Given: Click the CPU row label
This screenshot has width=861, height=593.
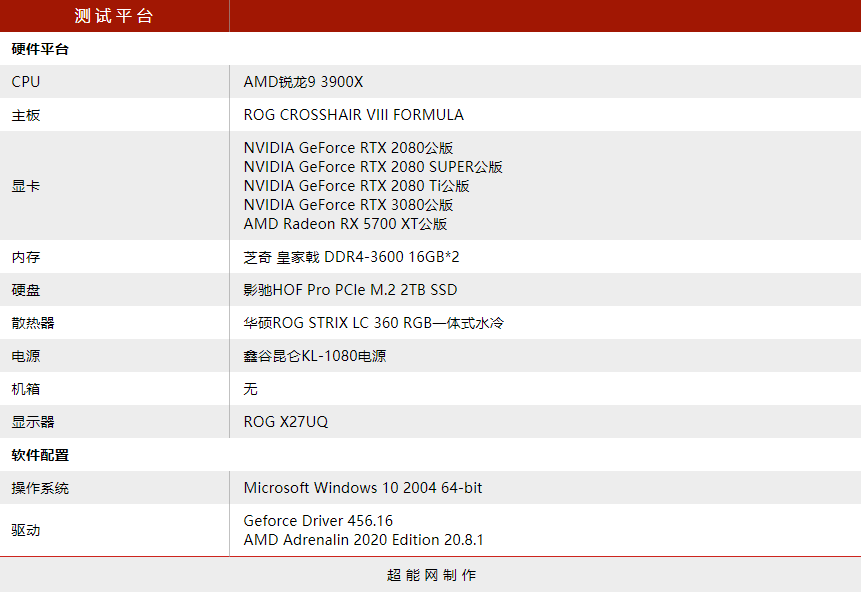Looking at the screenshot, I should [x=20, y=81].
